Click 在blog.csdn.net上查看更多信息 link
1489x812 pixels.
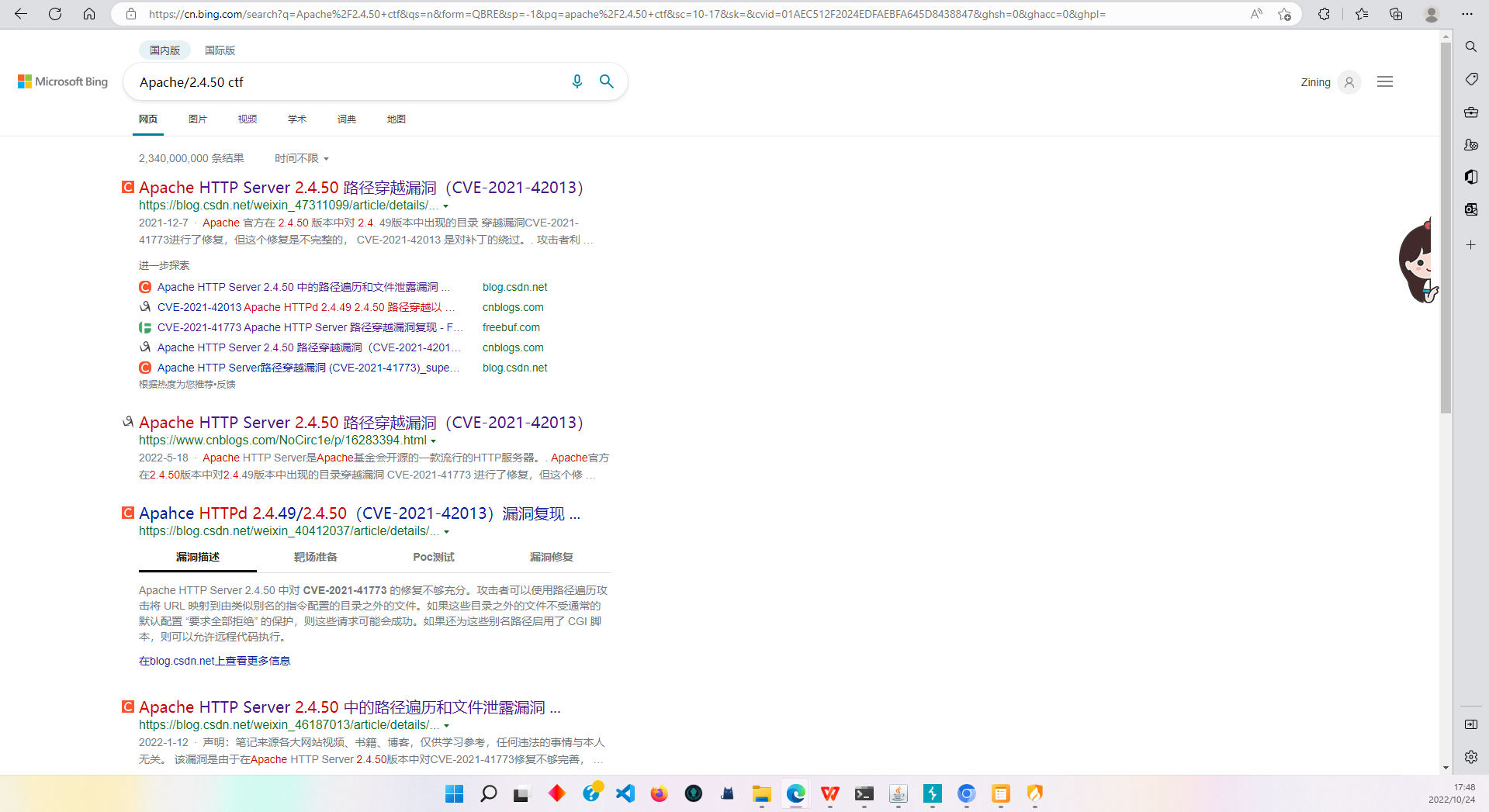pos(214,661)
